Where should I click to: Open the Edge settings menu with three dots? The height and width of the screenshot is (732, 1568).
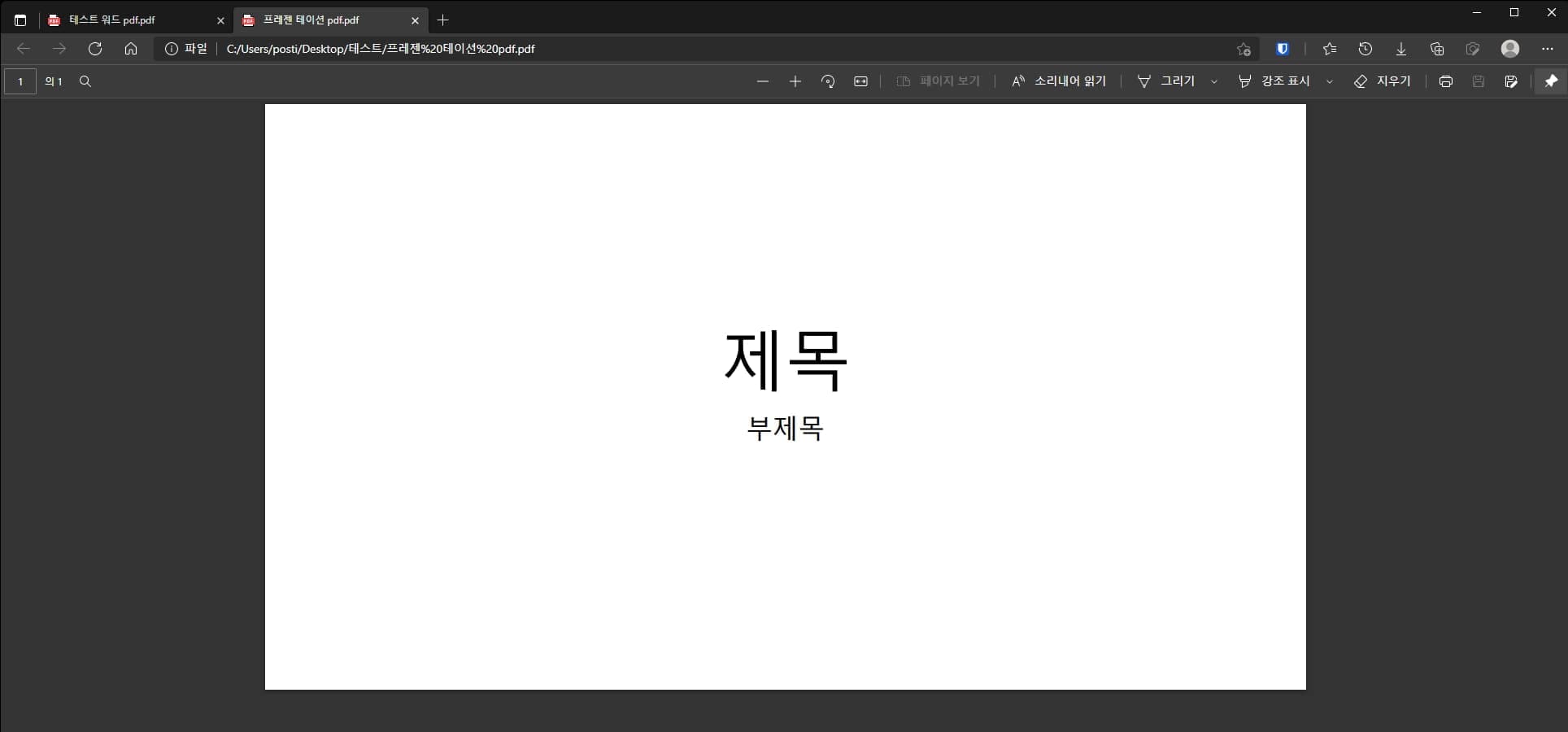1548,49
